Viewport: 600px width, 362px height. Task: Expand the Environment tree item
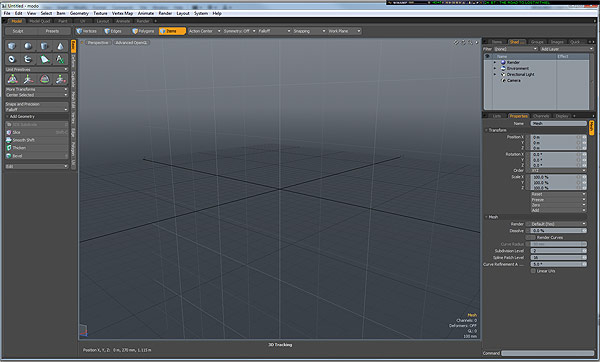pyautogui.click(x=495, y=68)
